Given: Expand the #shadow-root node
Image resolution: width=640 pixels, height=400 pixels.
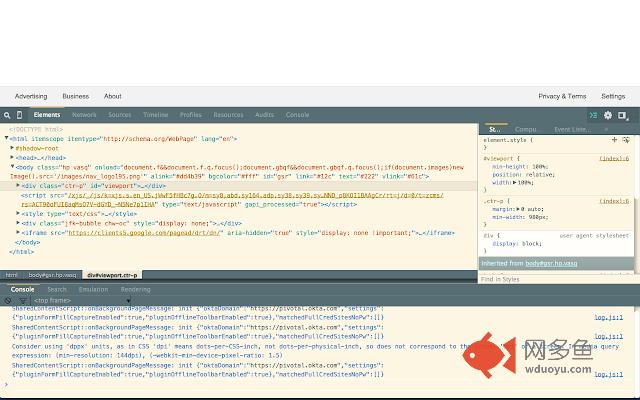Looking at the screenshot, I should [x=12, y=148].
